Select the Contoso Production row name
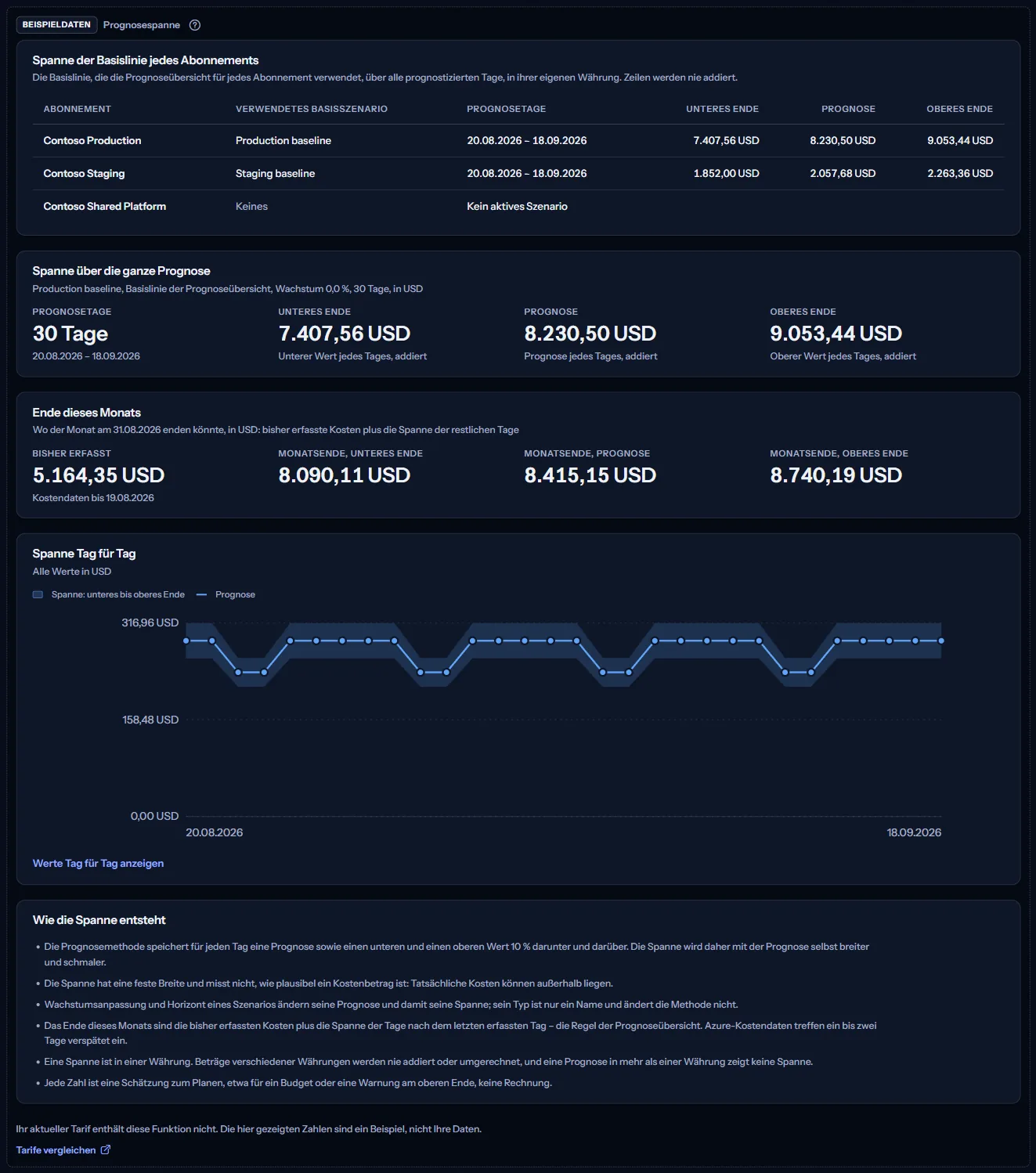The height and width of the screenshot is (1173, 1036). click(92, 141)
